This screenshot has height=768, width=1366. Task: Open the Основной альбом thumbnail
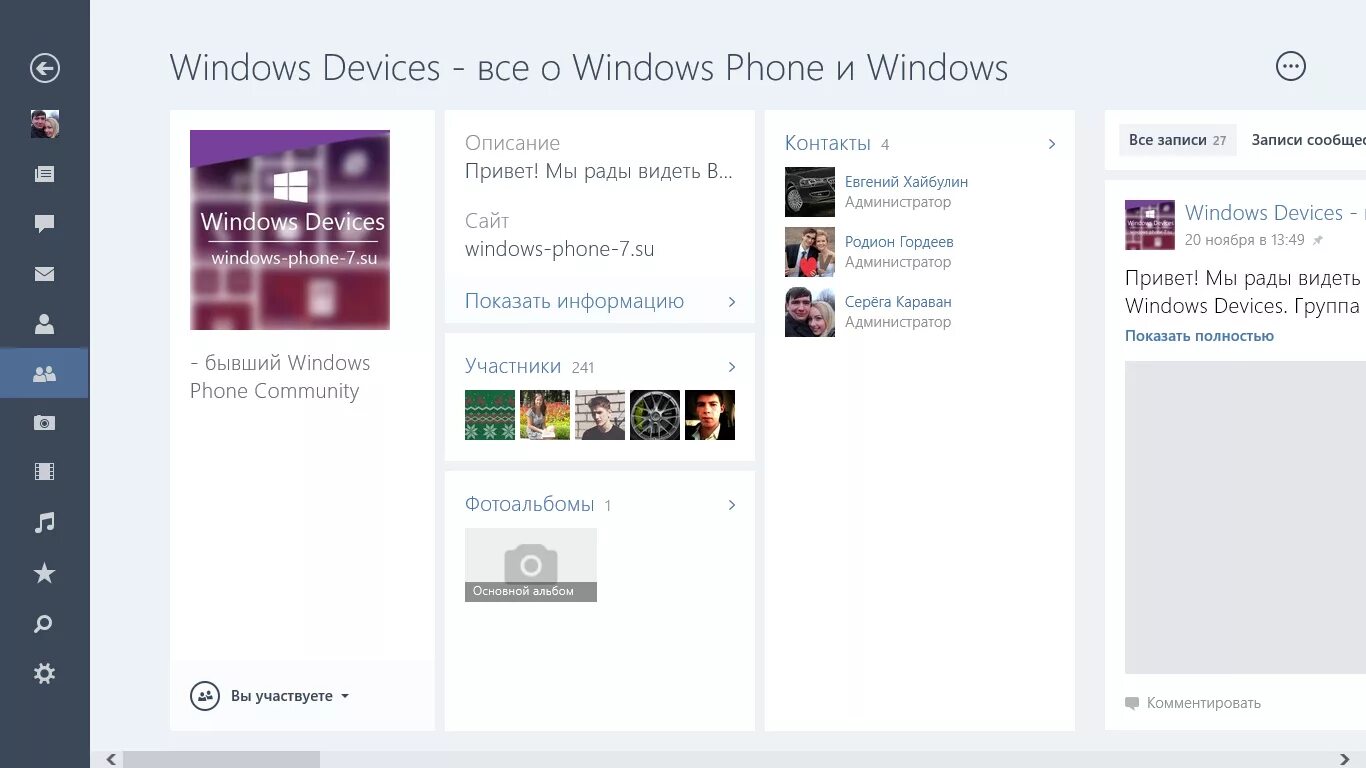531,565
